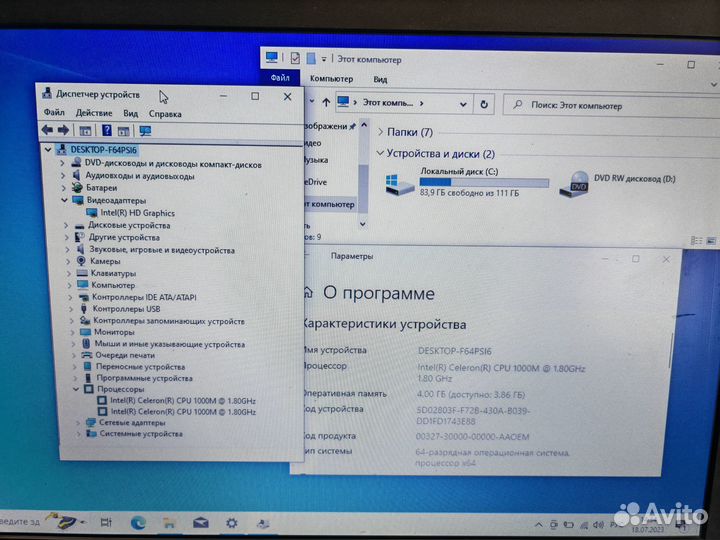Image resolution: width=720 pixels, height=540 pixels.
Task: Switch Explorer to details view icon
Action: [x=696, y=241]
